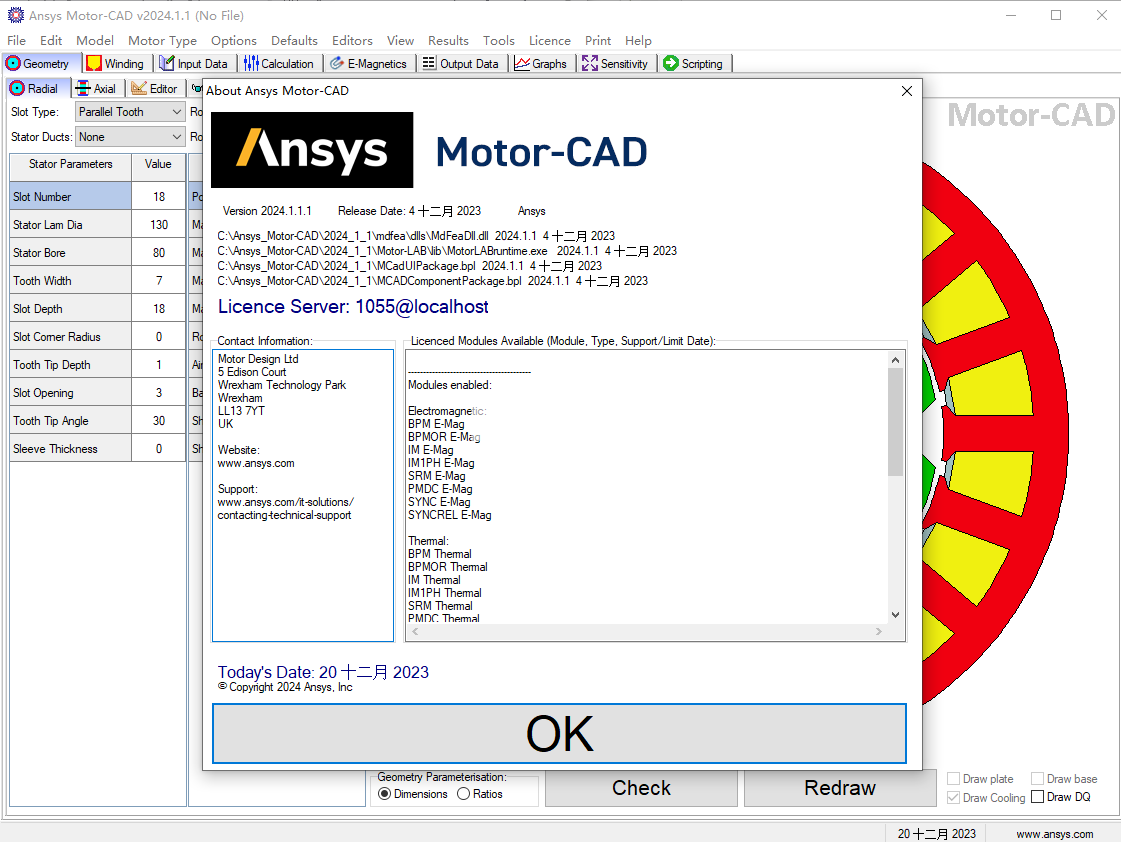Open the Options menu
Image resolution: width=1121 pixels, height=842 pixels.
pos(234,41)
